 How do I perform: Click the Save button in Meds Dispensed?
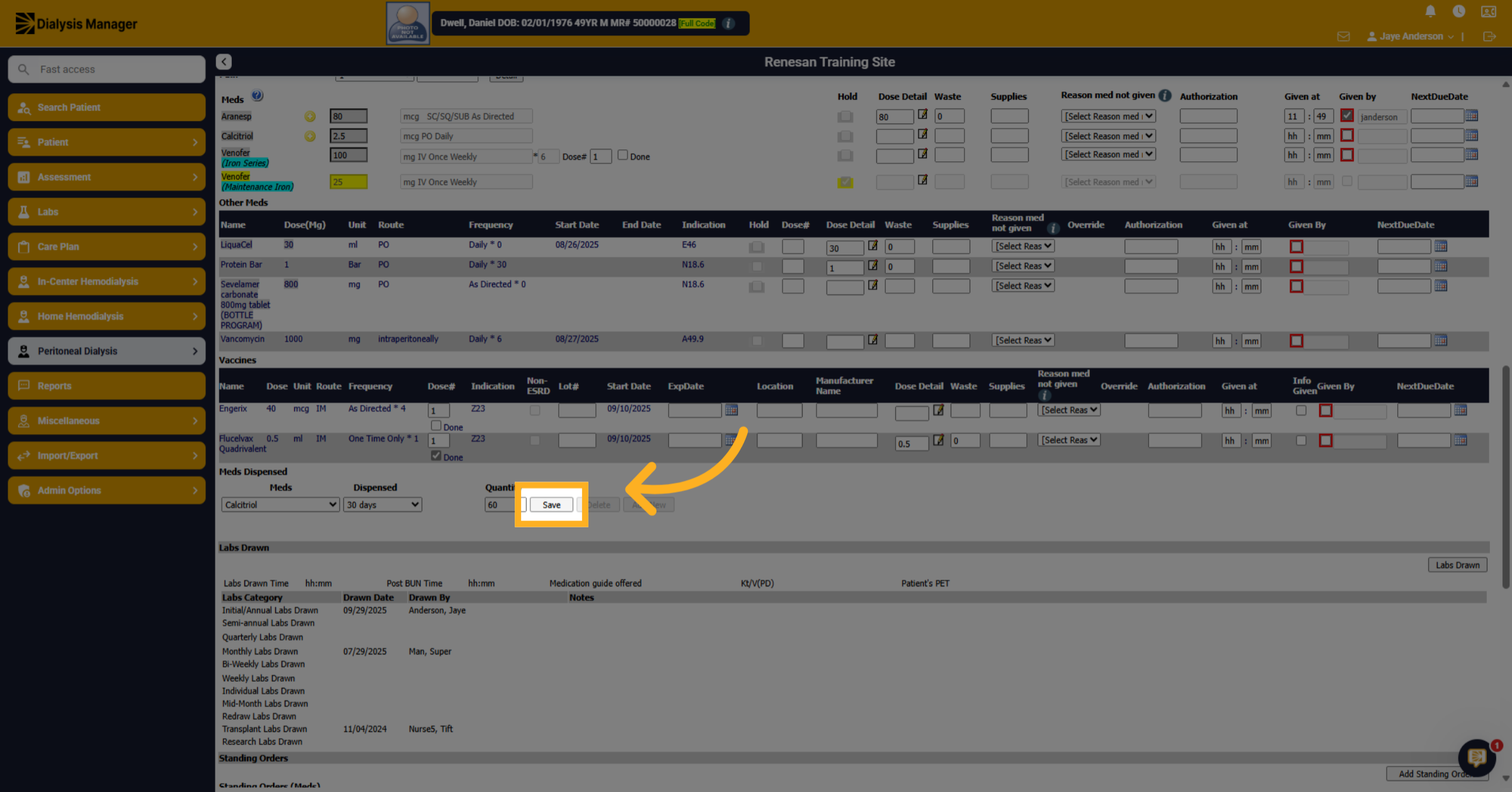pyautogui.click(x=551, y=505)
